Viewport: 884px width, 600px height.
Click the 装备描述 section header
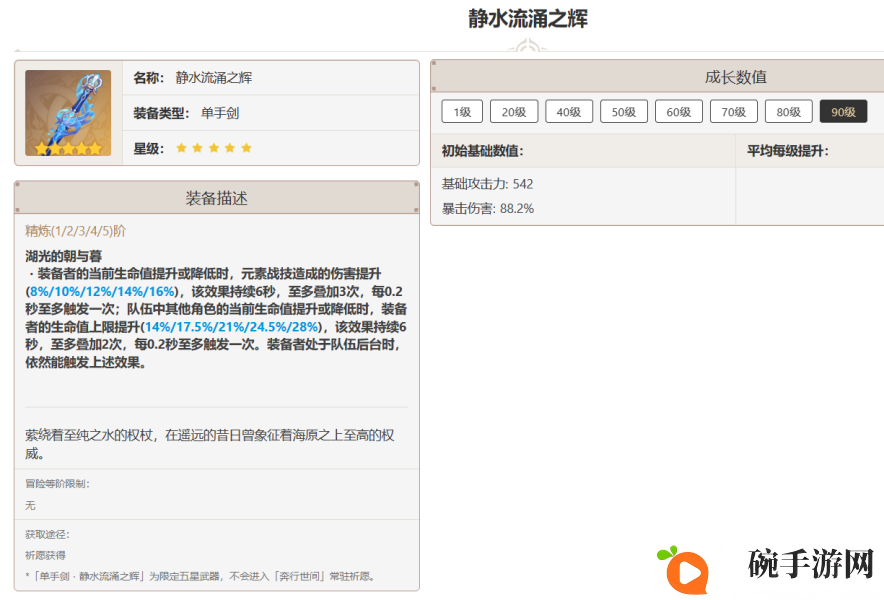point(217,198)
